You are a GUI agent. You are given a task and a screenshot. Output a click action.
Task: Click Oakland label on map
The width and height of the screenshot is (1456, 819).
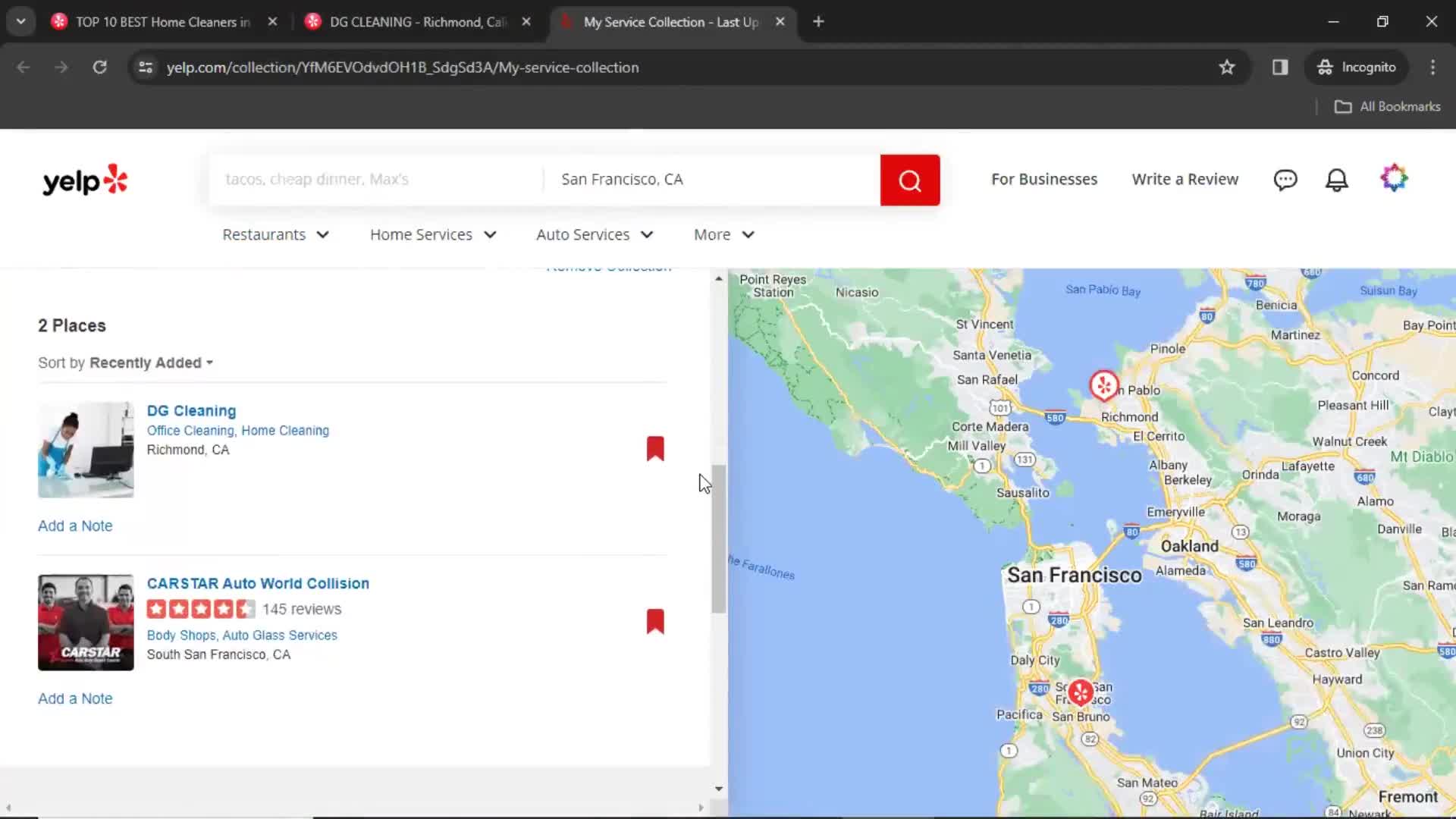pyautogui.click(x=1189, y=546)
